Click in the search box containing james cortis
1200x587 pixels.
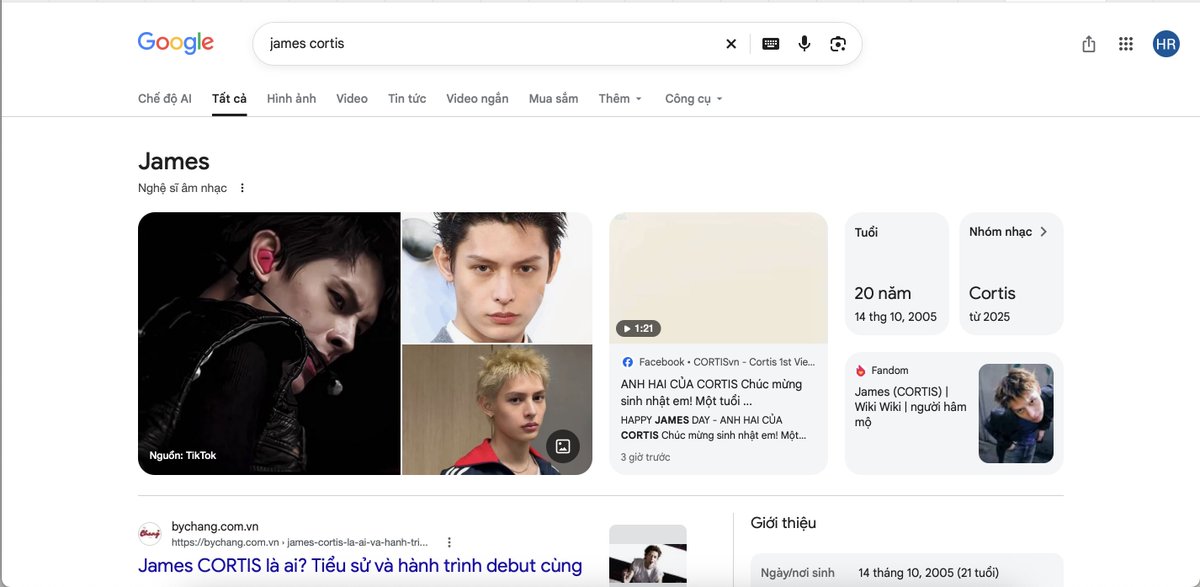tap(490, 44)
